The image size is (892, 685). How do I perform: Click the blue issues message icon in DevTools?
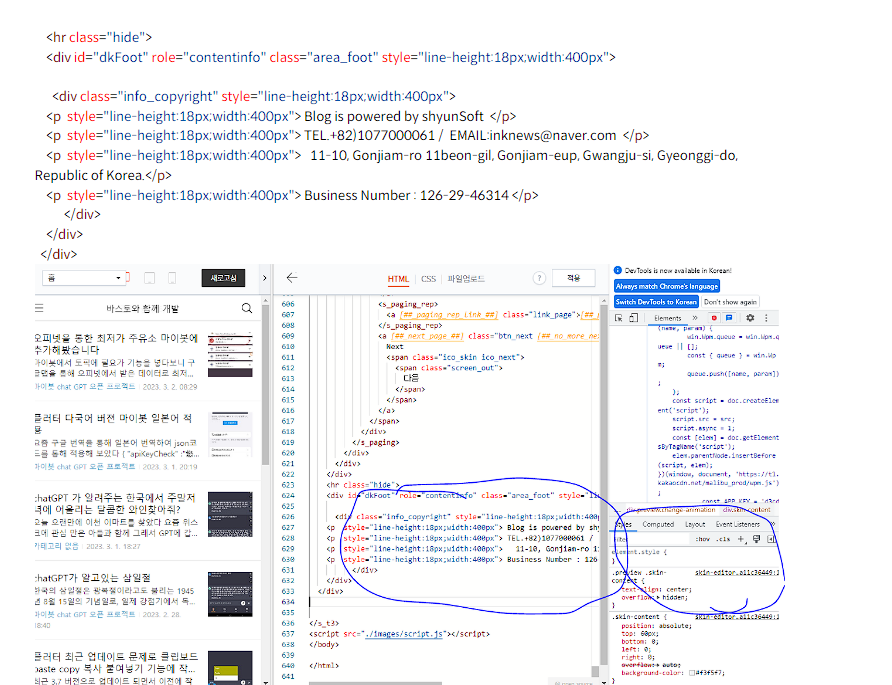pos(729,318)
